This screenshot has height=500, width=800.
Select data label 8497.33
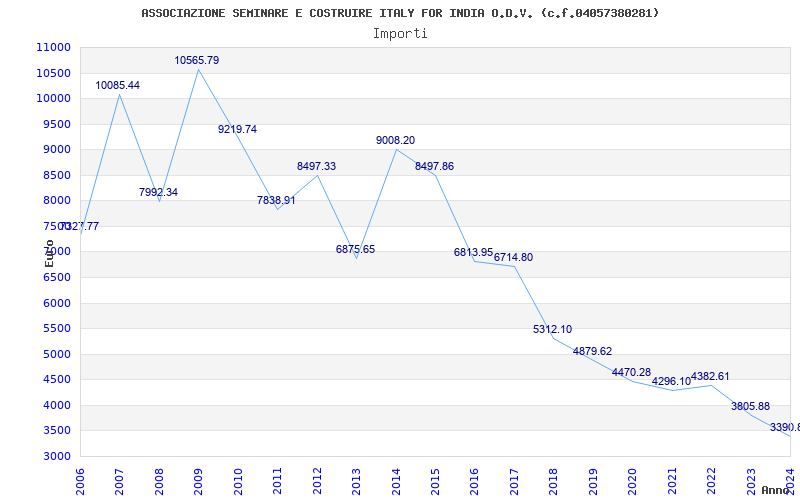[x=316, y=166]
